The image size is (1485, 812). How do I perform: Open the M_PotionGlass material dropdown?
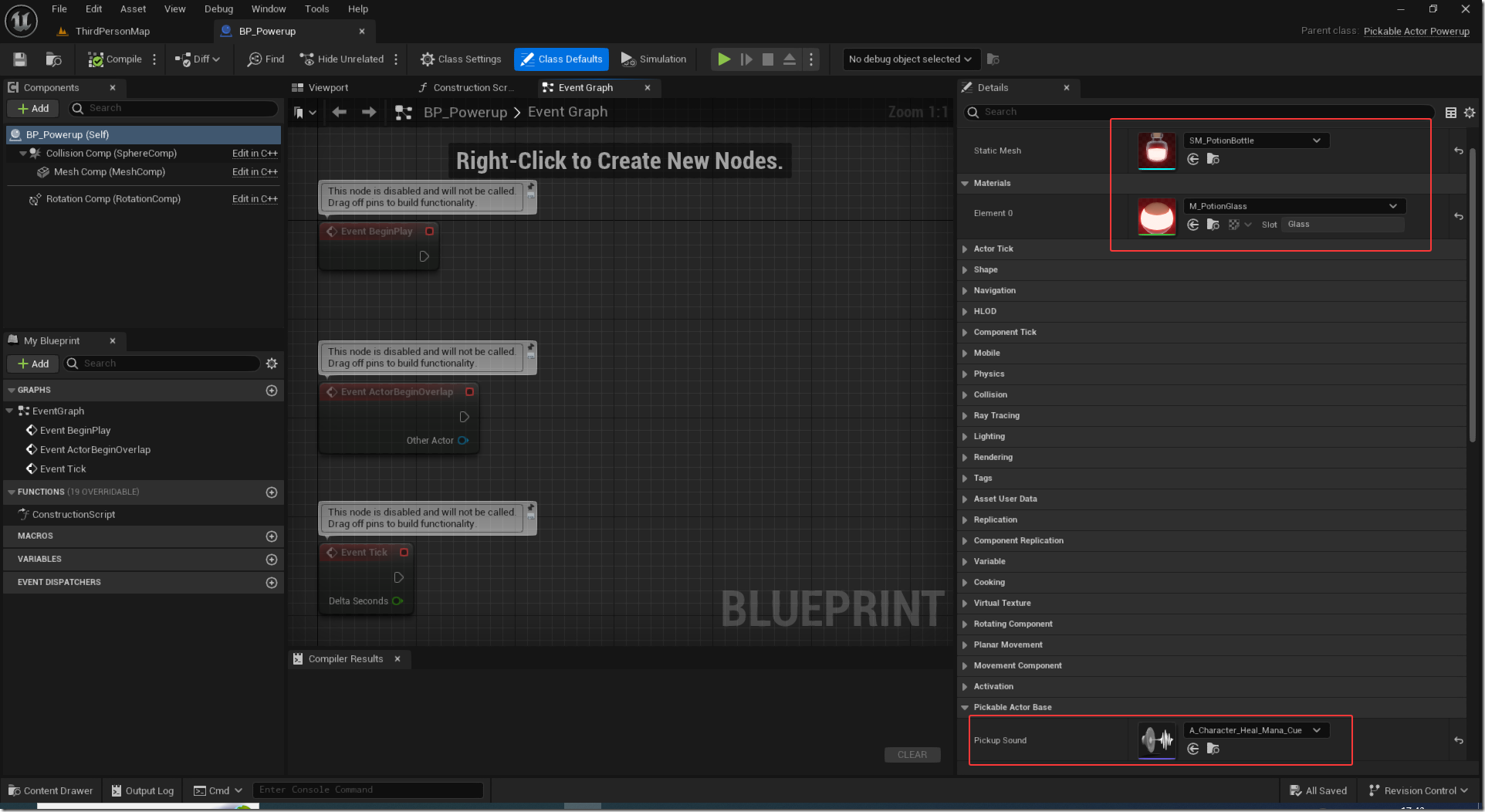[x=1294, y=206]
